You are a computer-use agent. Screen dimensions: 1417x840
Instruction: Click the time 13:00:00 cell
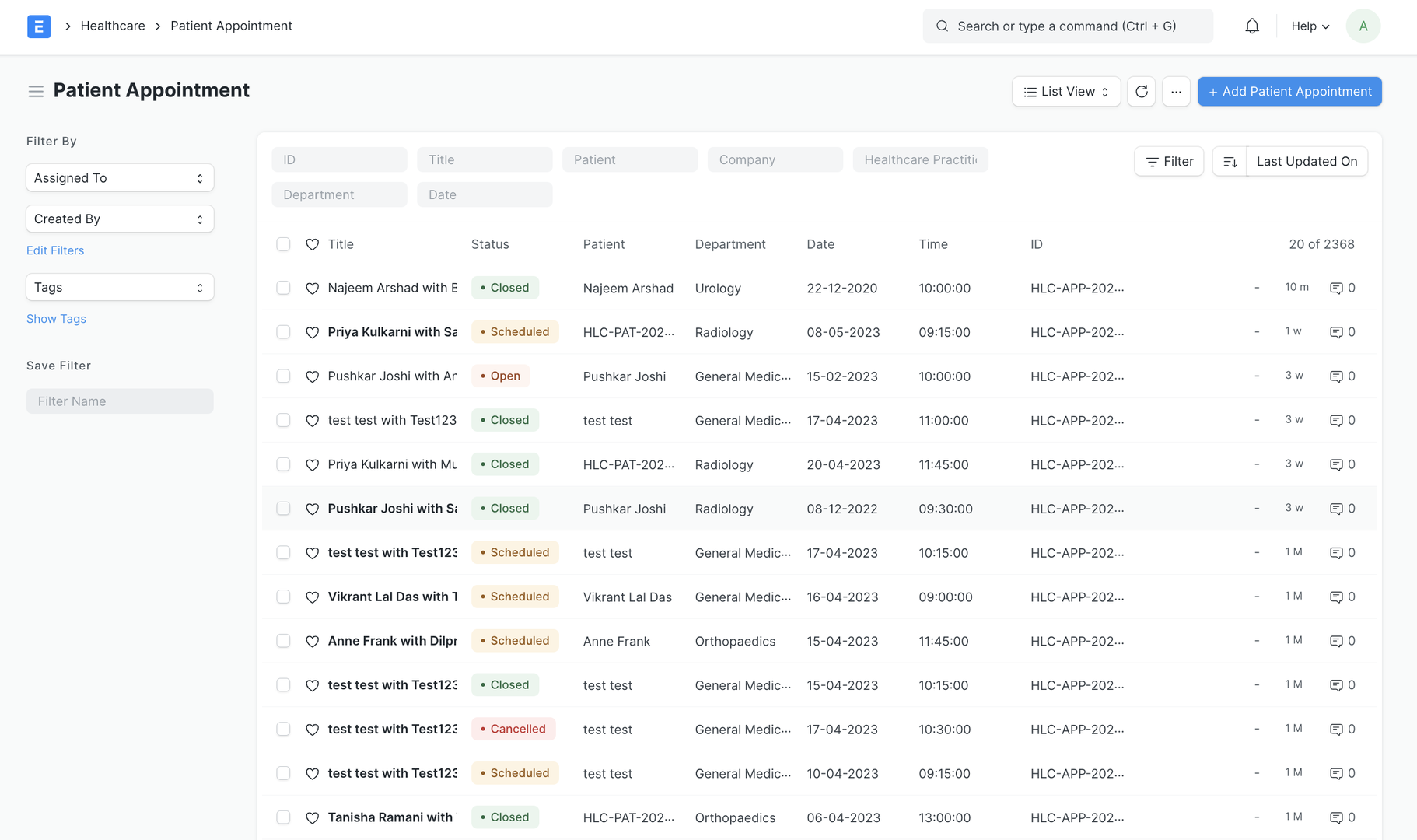click(x=944, y=818)
